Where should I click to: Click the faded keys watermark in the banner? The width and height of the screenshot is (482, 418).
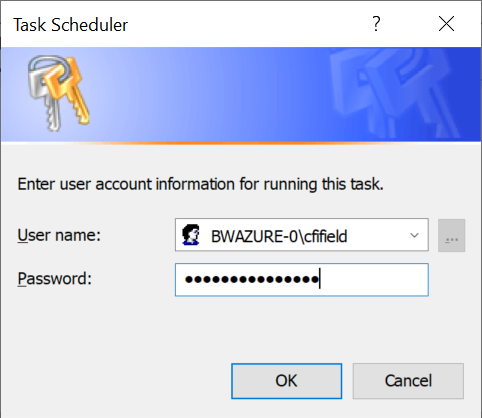point(393,93)
